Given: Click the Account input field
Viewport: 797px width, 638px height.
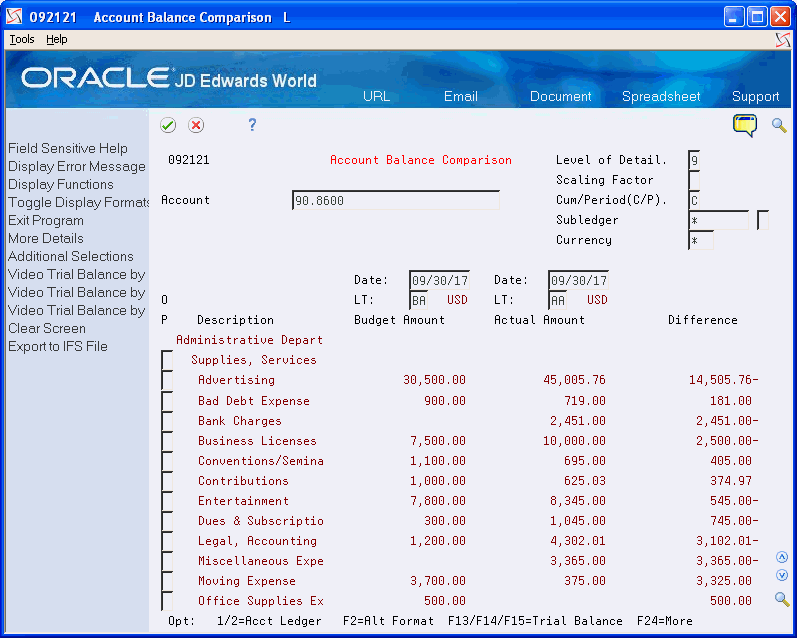Looking at the screenshot, I should pos(396,200).
